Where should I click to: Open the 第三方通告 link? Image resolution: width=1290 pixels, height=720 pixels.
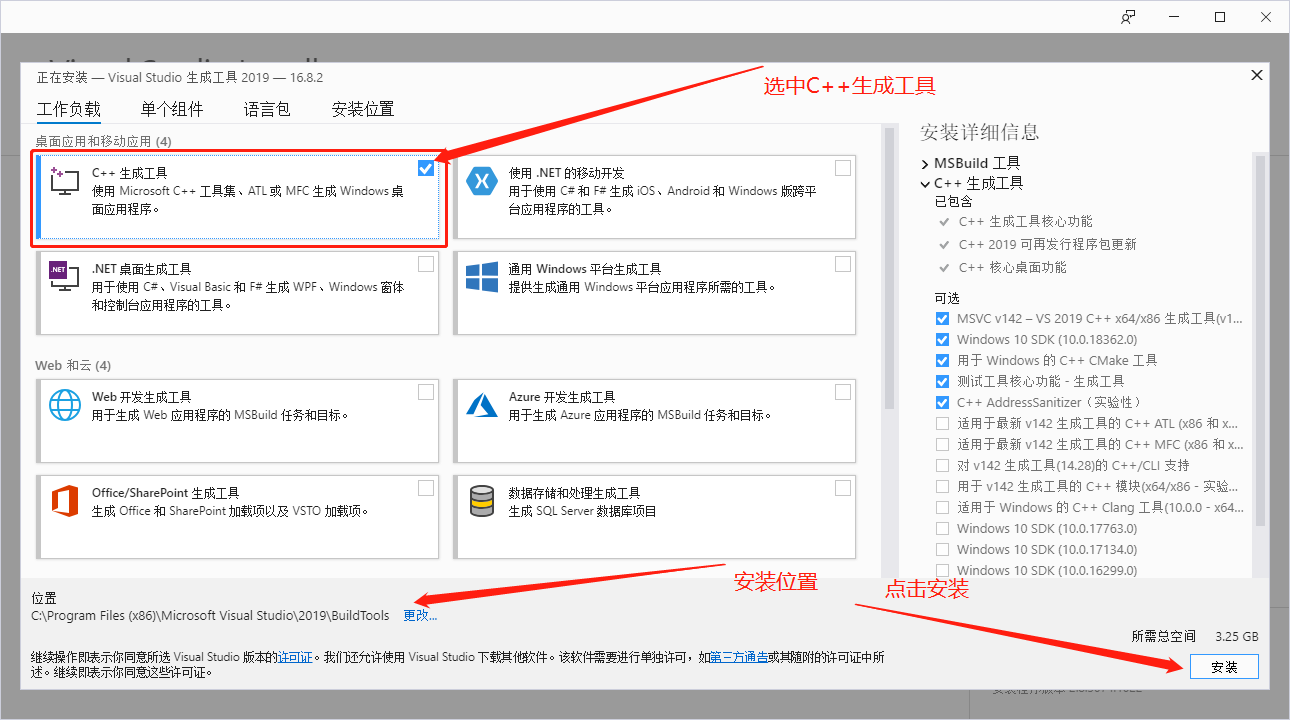pyautogui.click(x=739, y=657)
